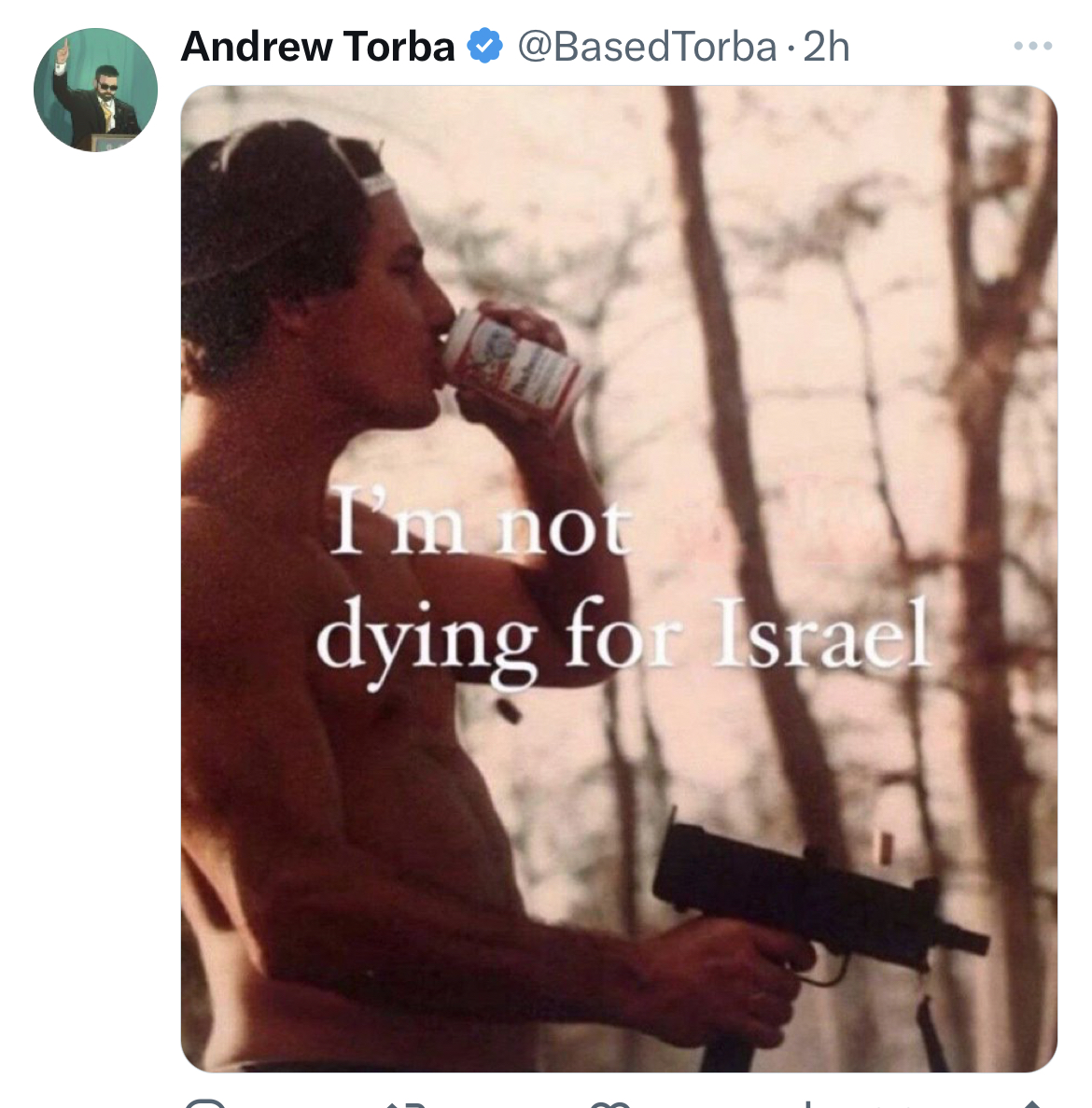Click the blue verified checkmark badge

(x=485, y=47)
